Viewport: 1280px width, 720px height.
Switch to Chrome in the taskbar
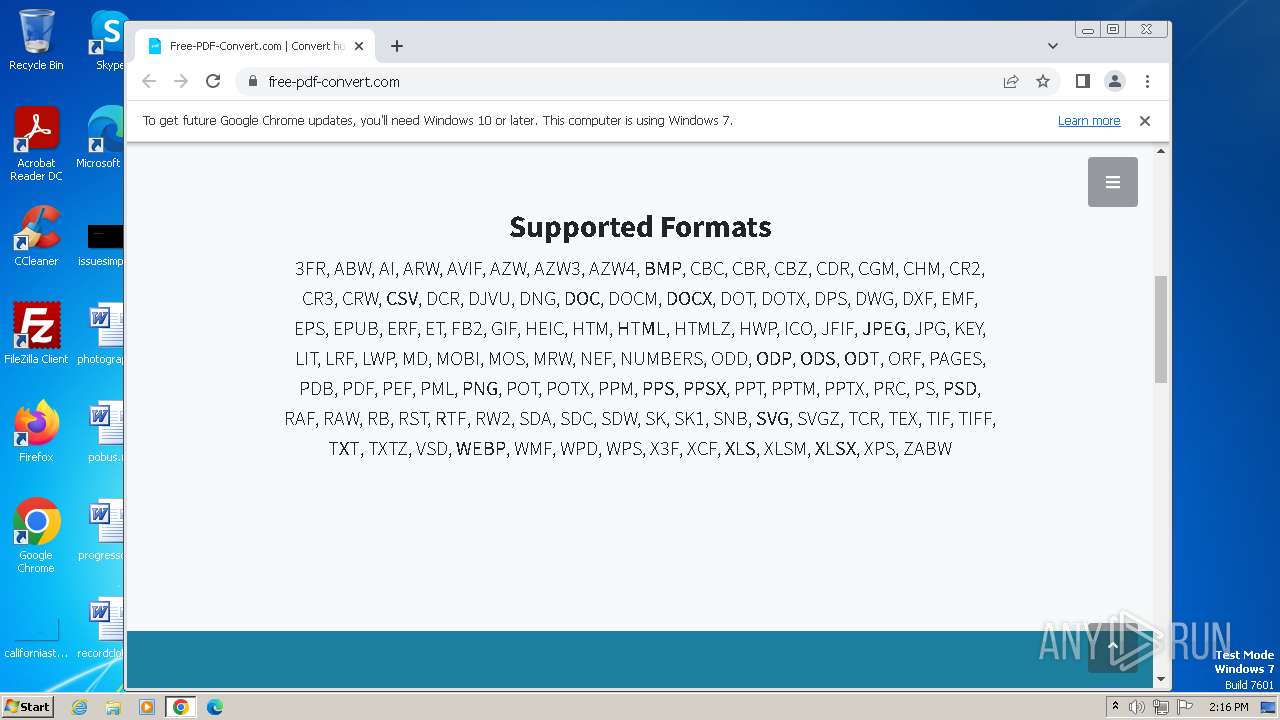click(x=181, y=707)
